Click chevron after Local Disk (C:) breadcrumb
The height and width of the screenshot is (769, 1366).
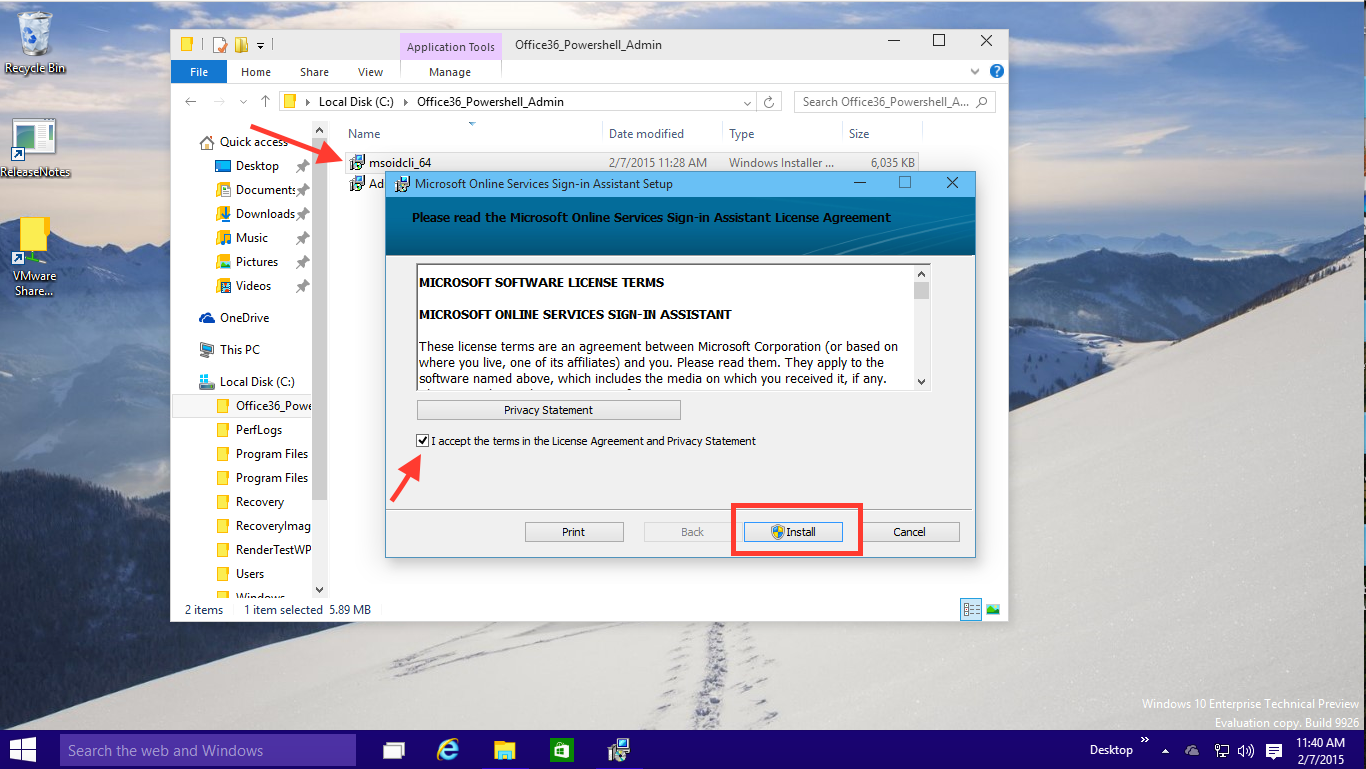(405, 102)
